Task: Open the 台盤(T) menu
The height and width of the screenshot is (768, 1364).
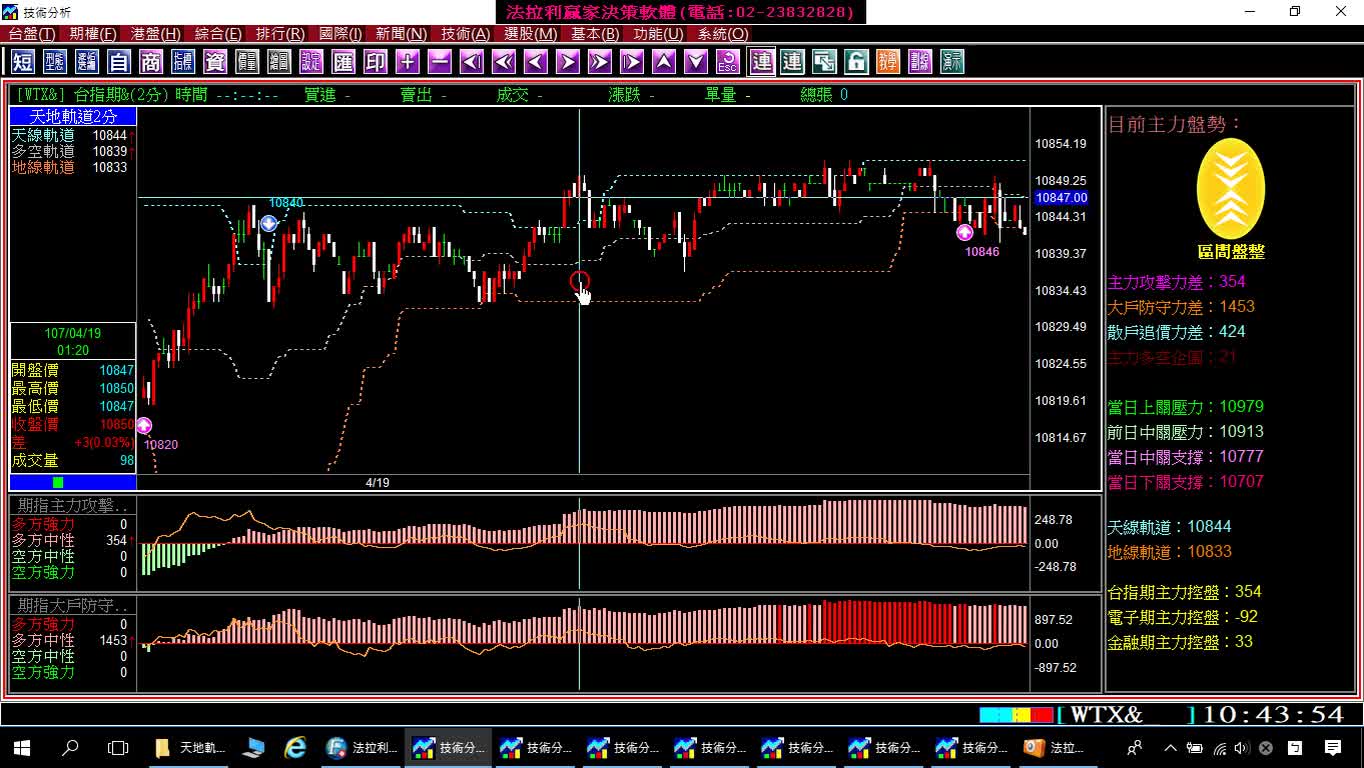Action: pos(32,34)
